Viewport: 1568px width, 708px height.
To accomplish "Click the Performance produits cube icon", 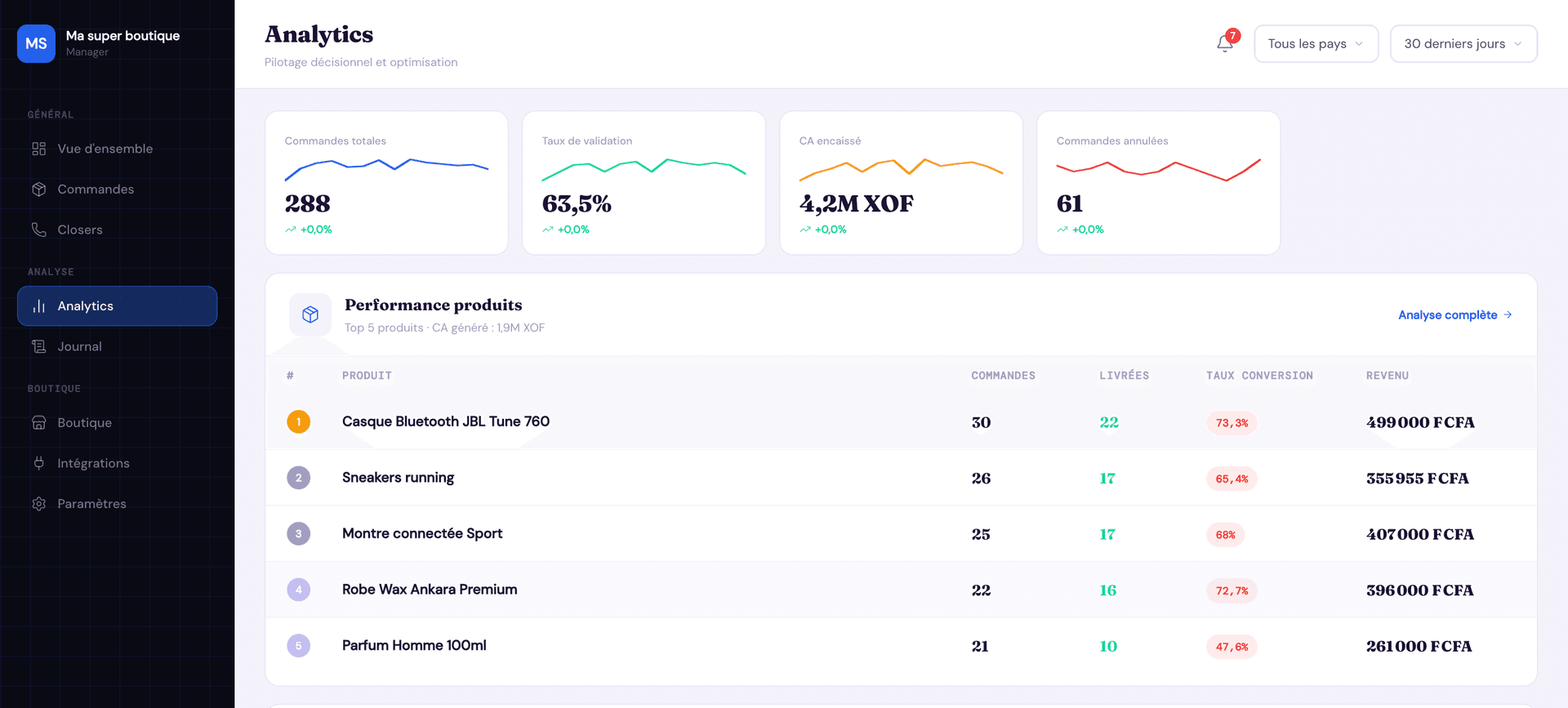I will click(310, 314).
